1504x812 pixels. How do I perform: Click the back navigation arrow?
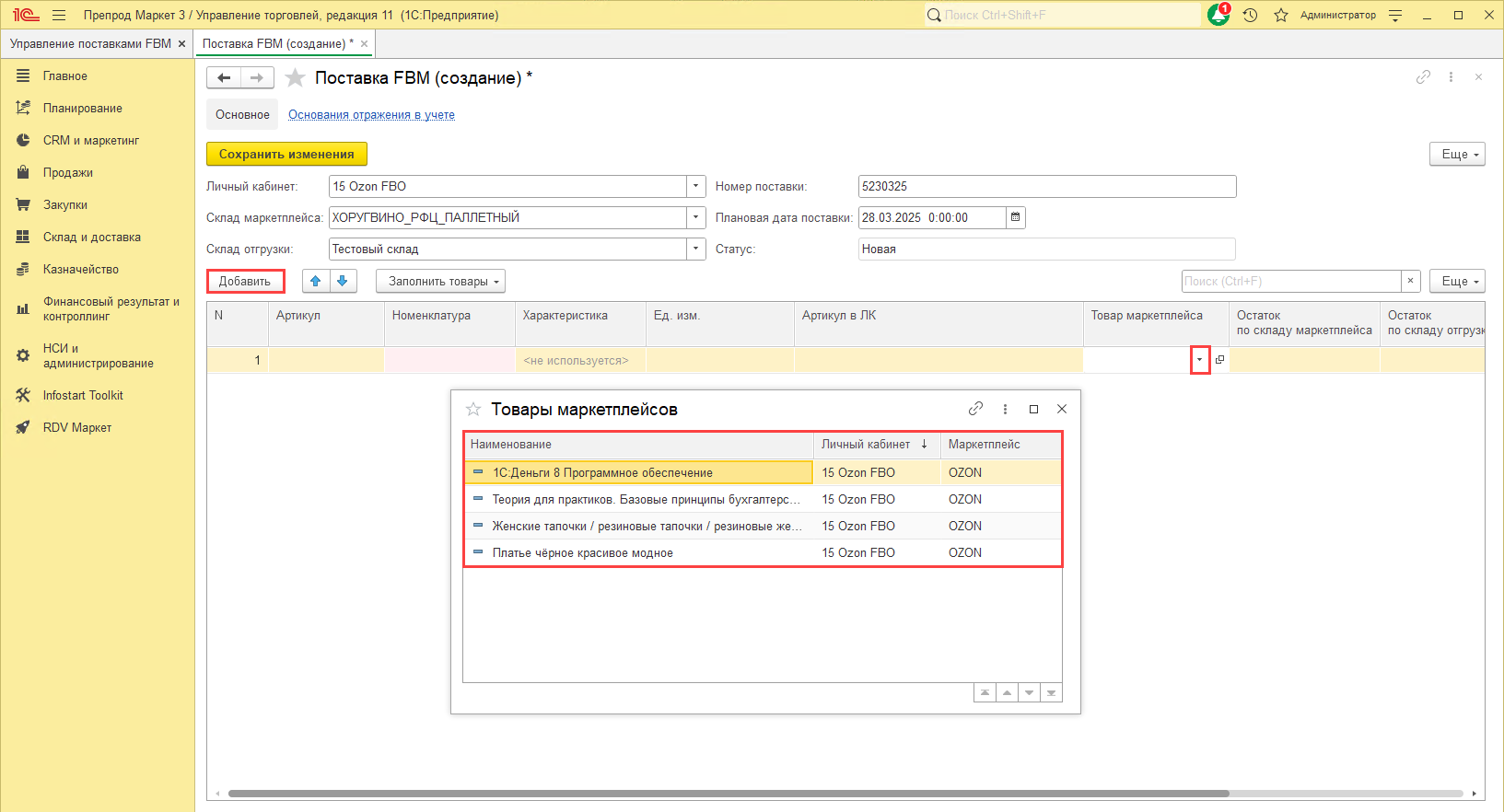click(x=224, y=78)
